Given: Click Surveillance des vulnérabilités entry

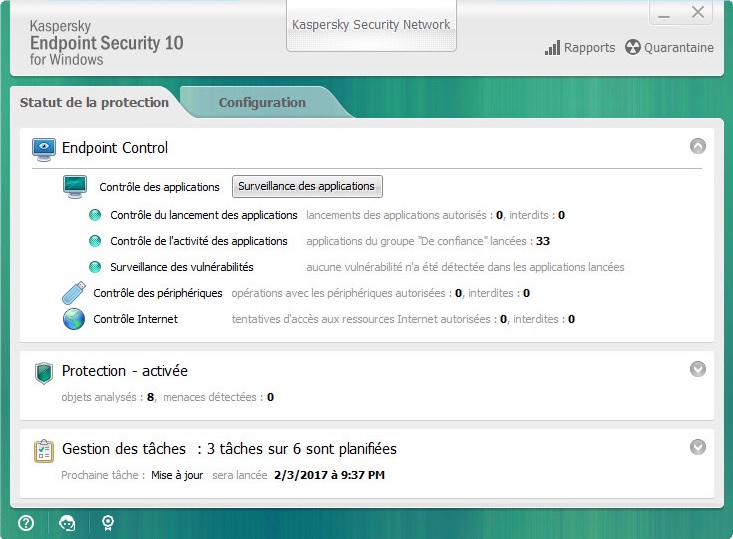Looking at the screenshot, I should 182,267.
